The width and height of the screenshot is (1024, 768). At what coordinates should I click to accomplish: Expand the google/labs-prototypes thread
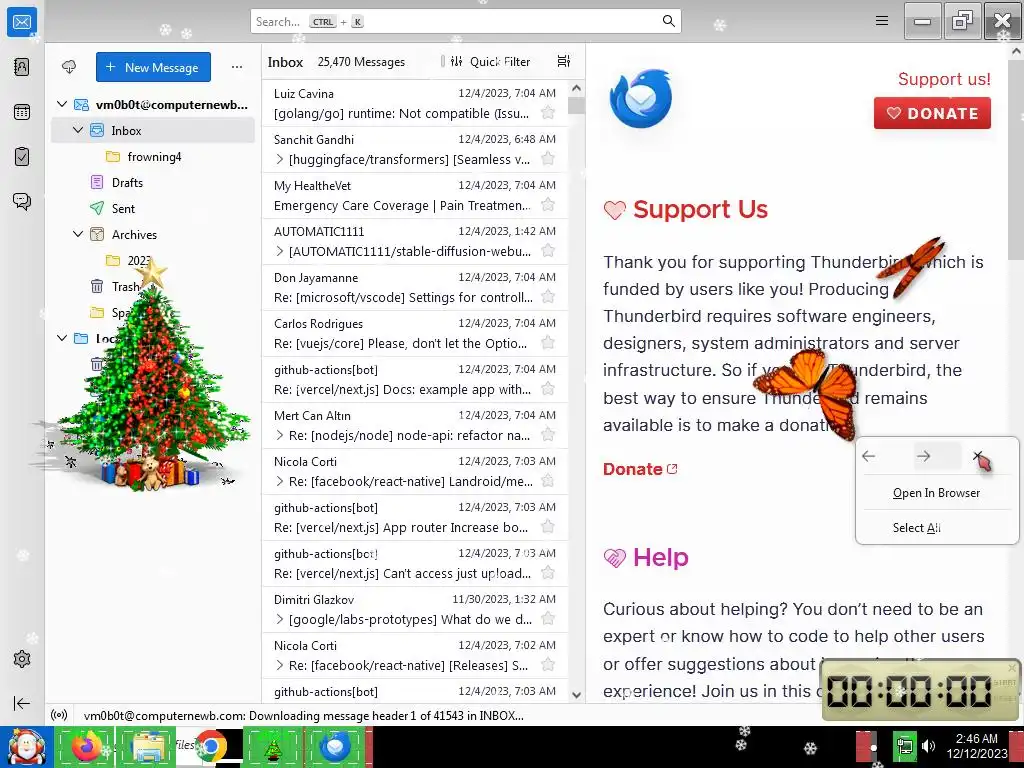point(280,619)
